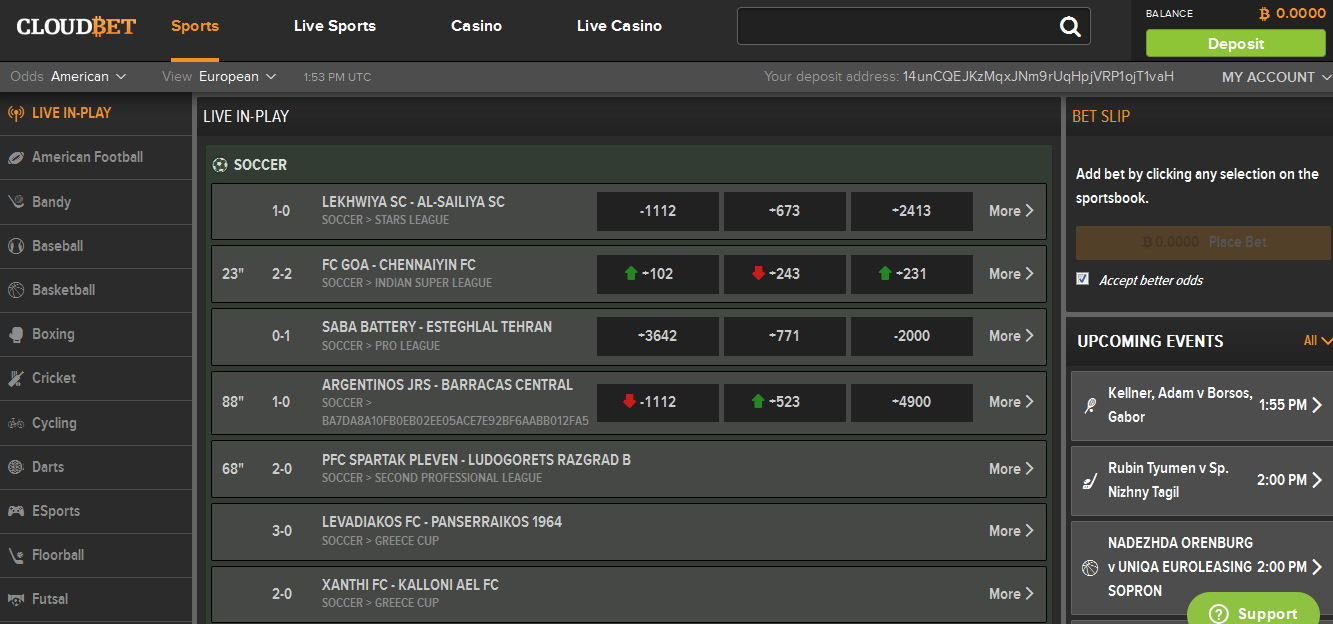
Task: Click the Boxing glove icon
Action: click(16, 334)
